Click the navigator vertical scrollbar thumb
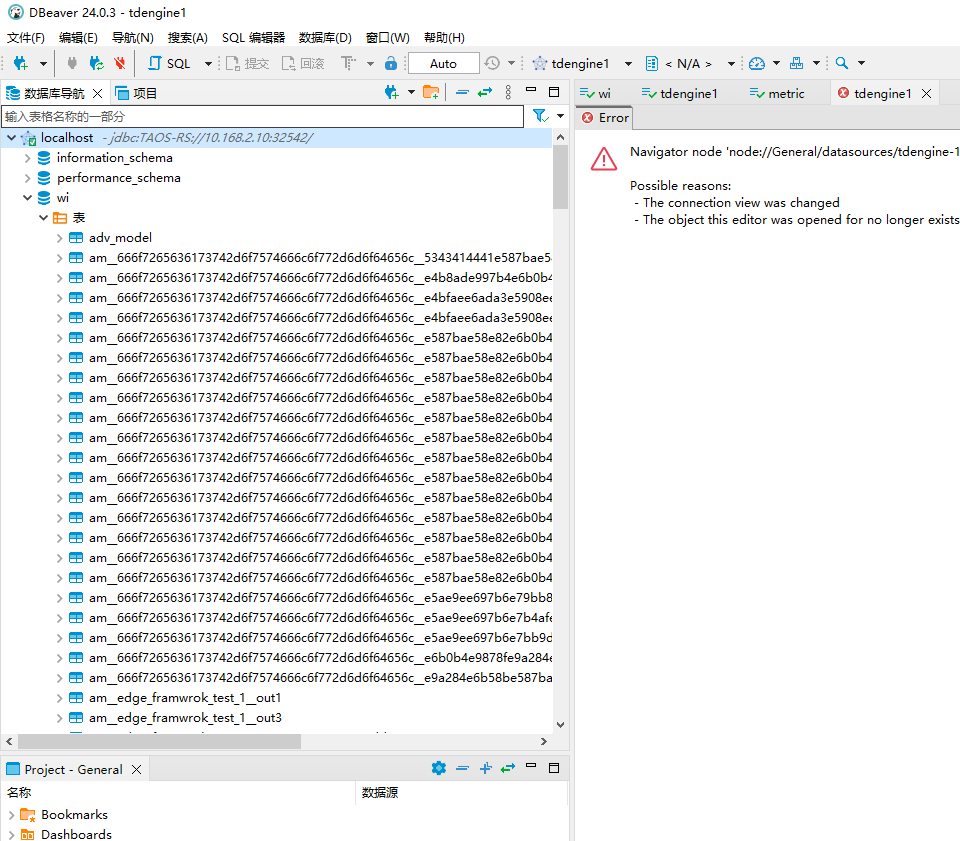 click(560, 178)
